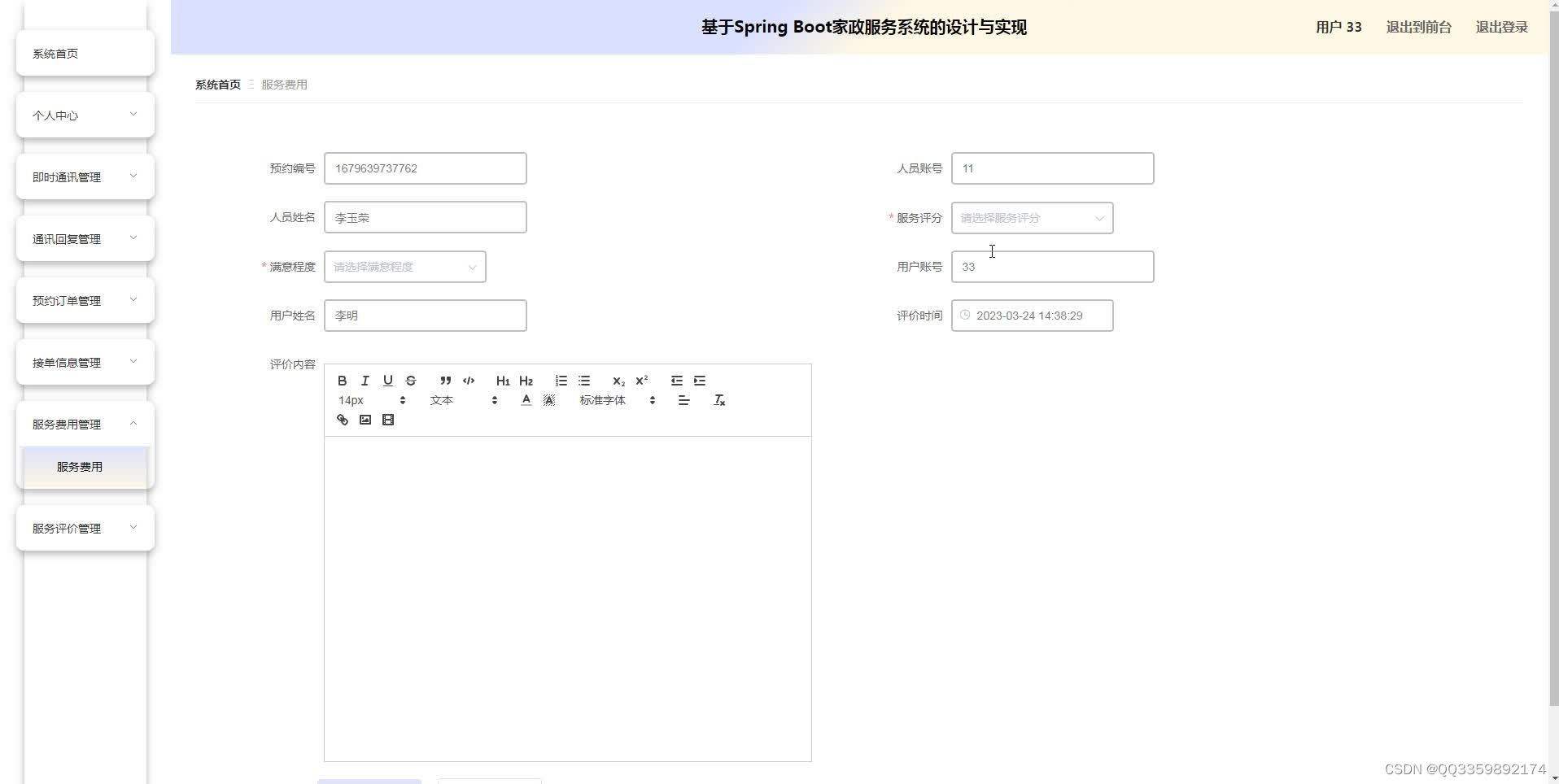The height and width of the screenshot is (784, 1559).
Task: Increase indent in editor
Action: click(x=699, y=381)
